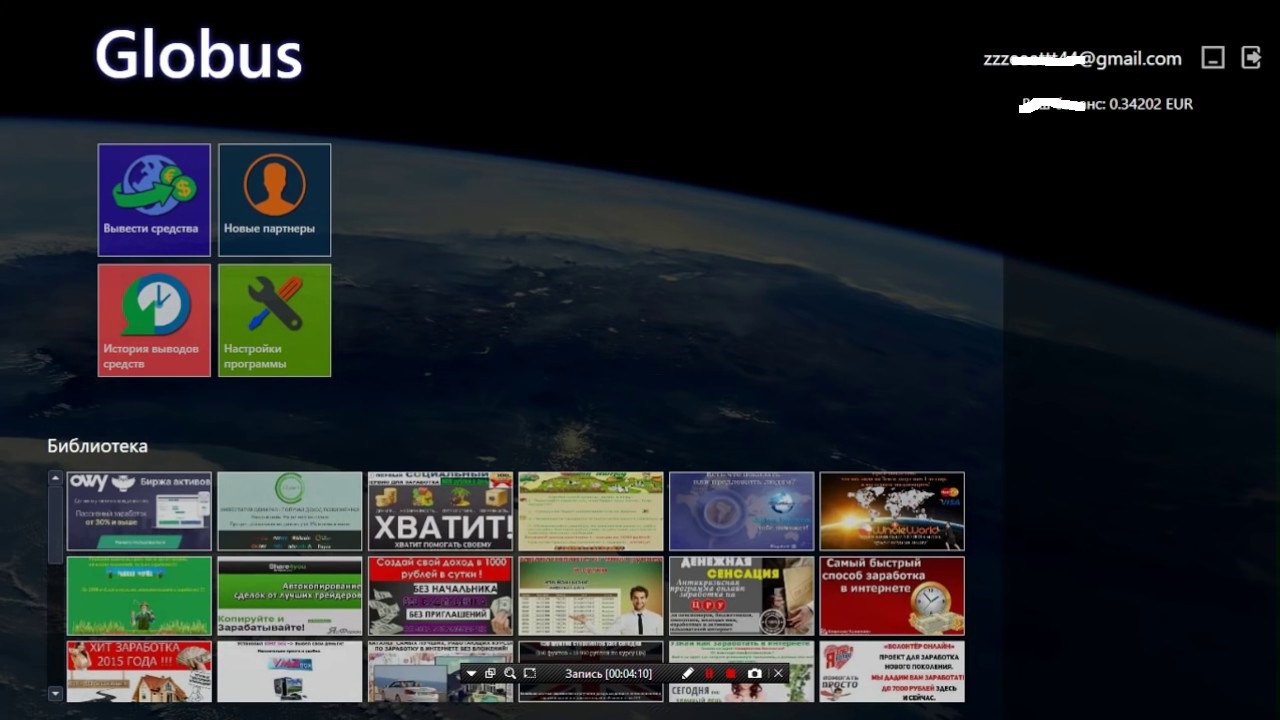The image size is (1280, 720).
Task: Open the История выводов средств tile
Action: click(x=154, y=320)
